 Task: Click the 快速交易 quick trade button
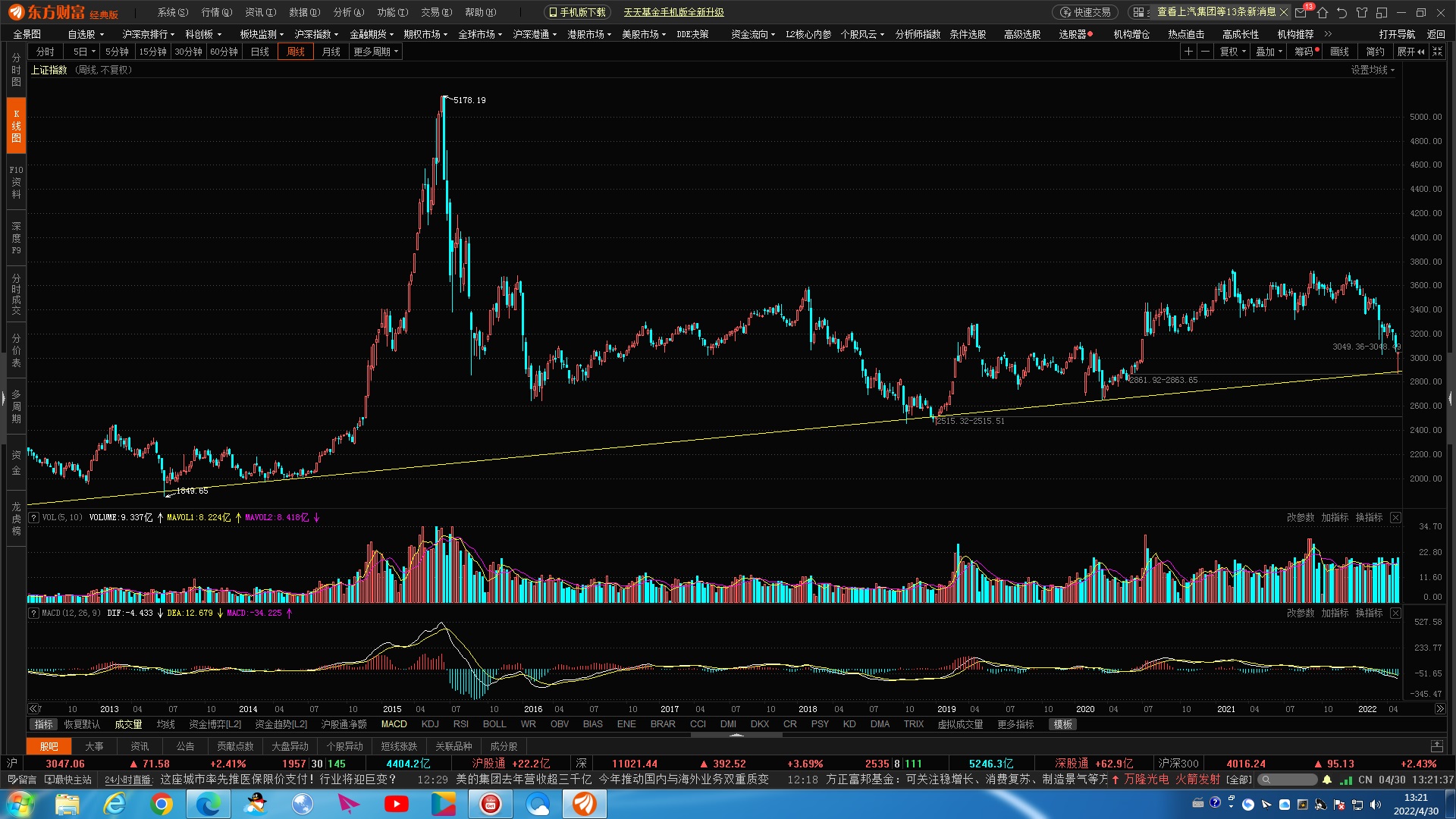point(1085,12)
